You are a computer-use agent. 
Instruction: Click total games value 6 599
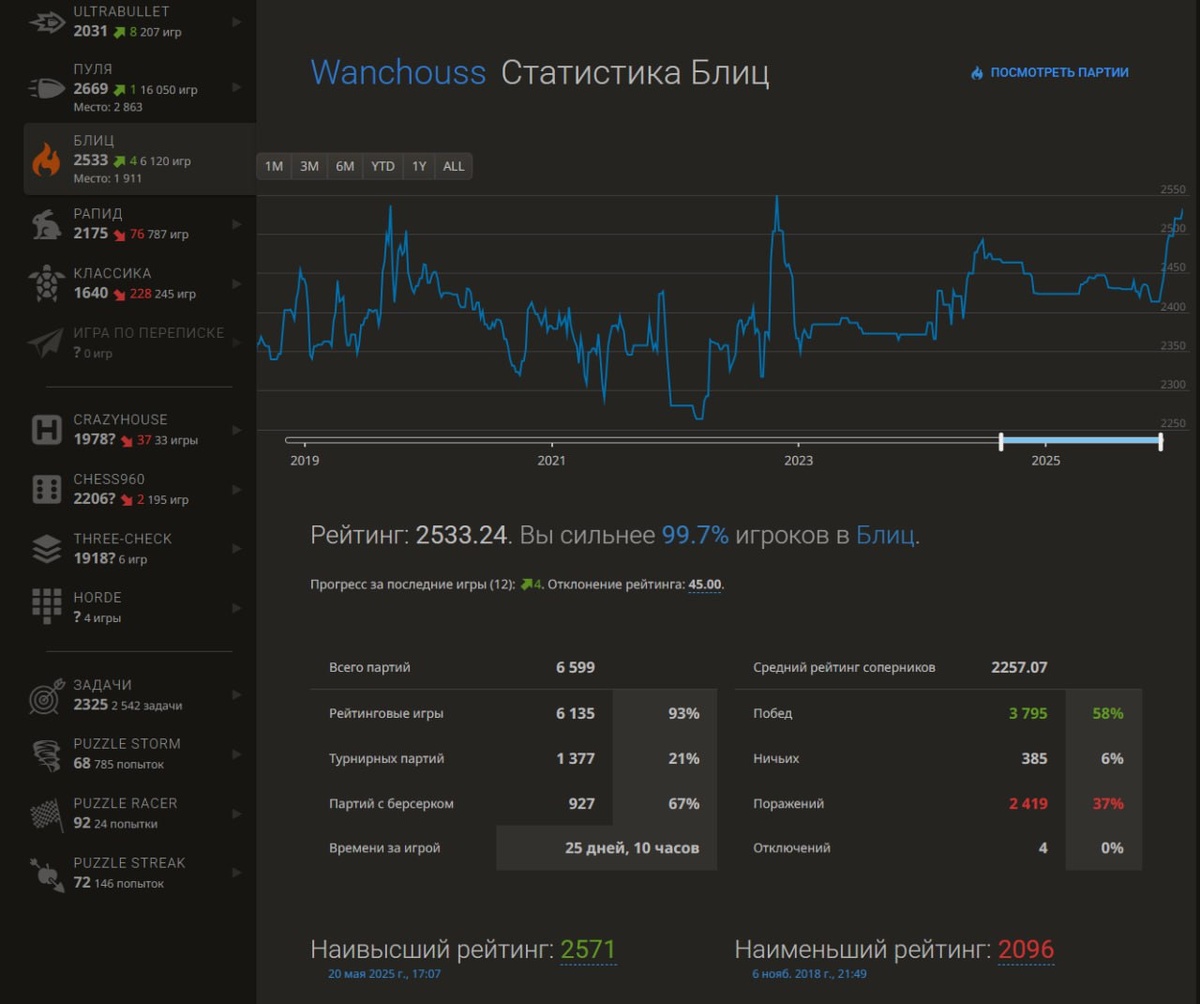[575, 667]
